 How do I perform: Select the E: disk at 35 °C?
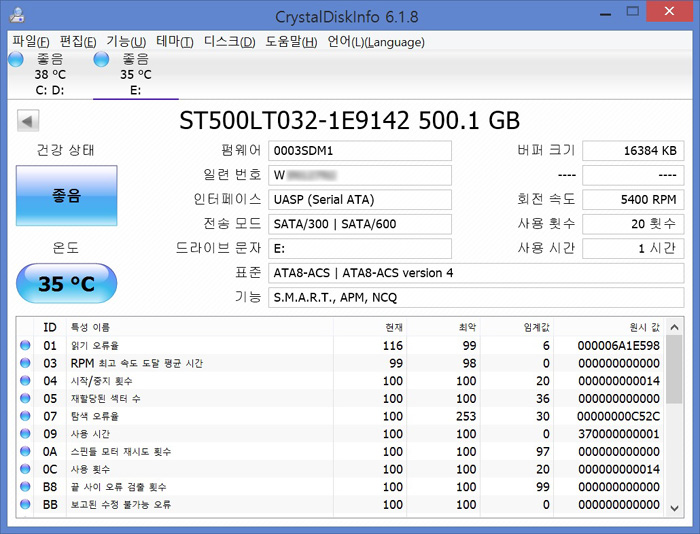[136, 74]
